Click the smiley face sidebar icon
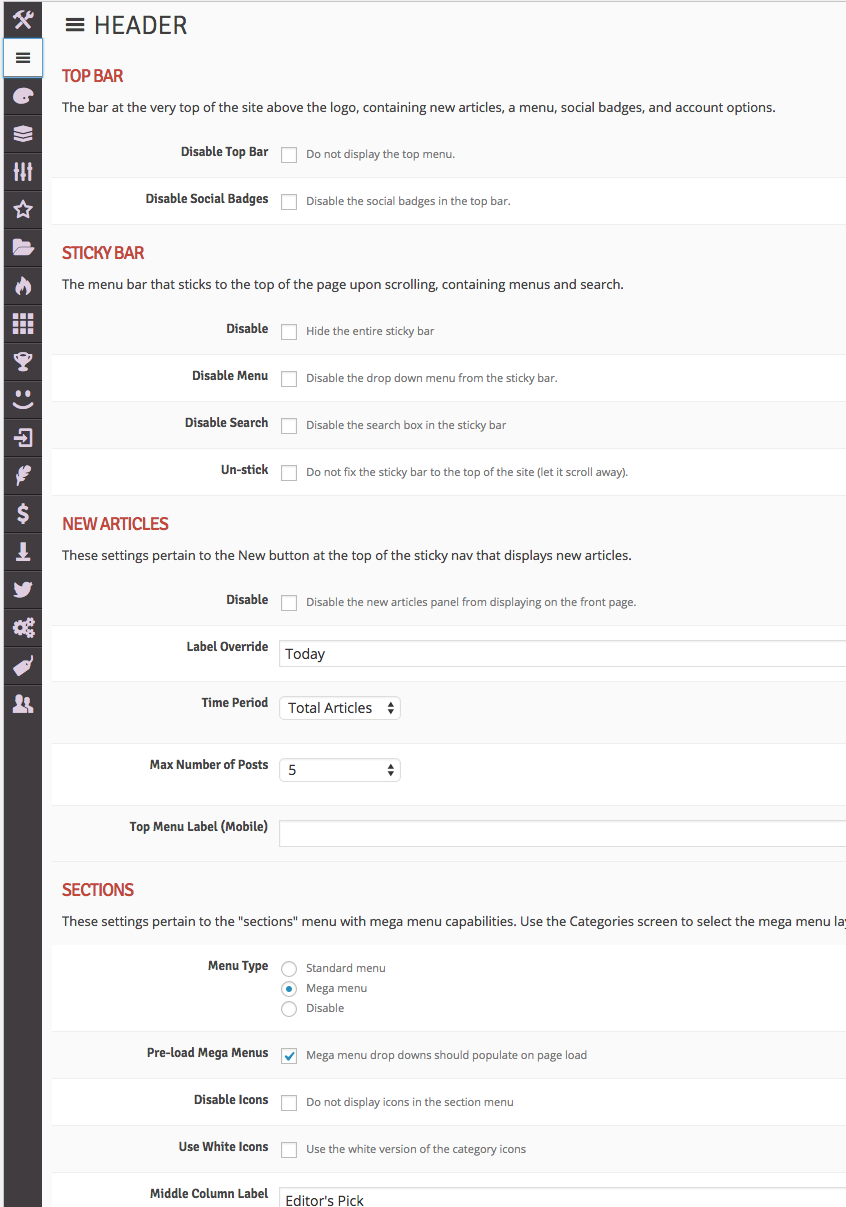846x1207 pixels. click(23, 400)
